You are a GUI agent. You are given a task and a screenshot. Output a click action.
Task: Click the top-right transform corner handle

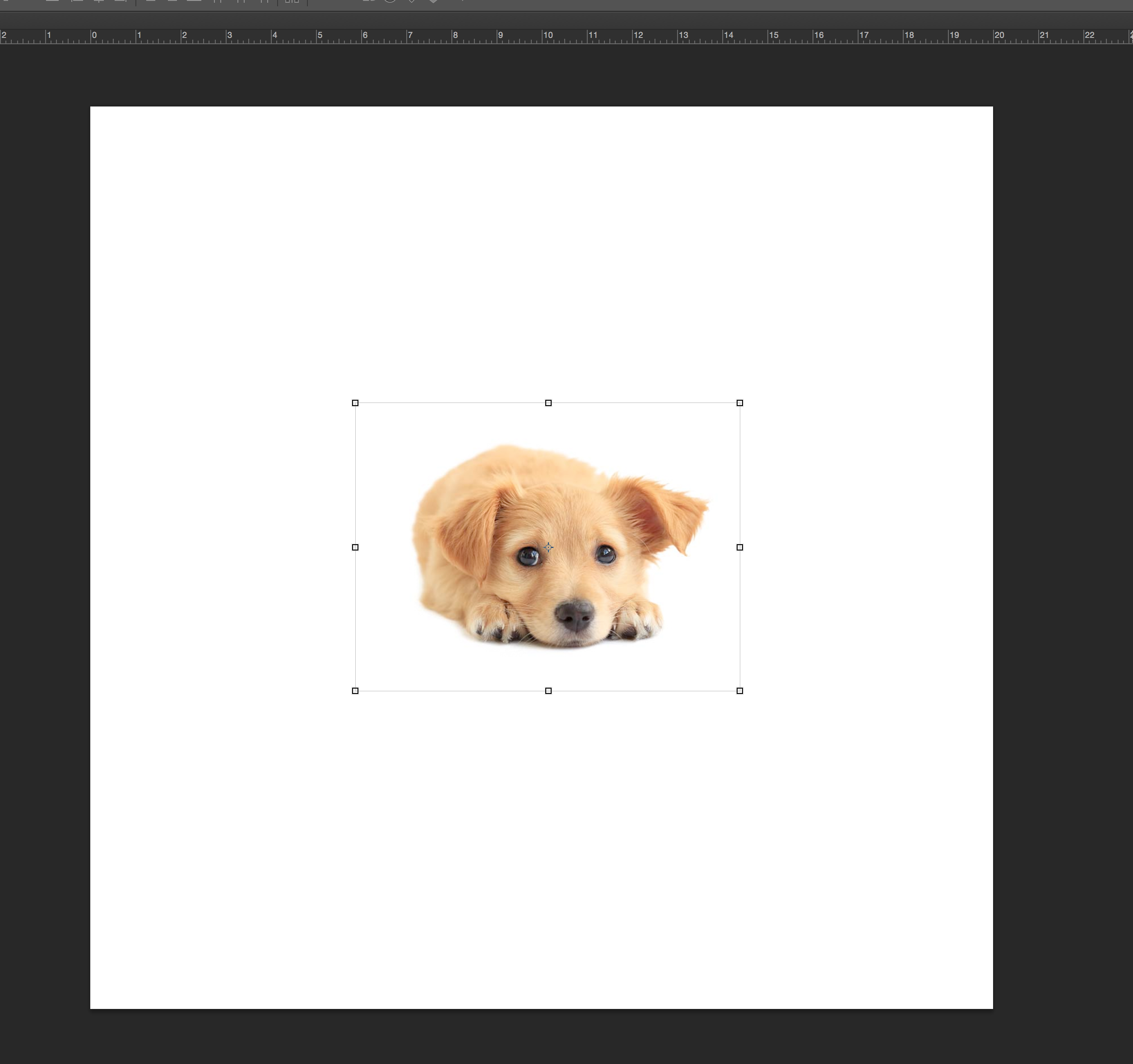(x=740, y=402)
